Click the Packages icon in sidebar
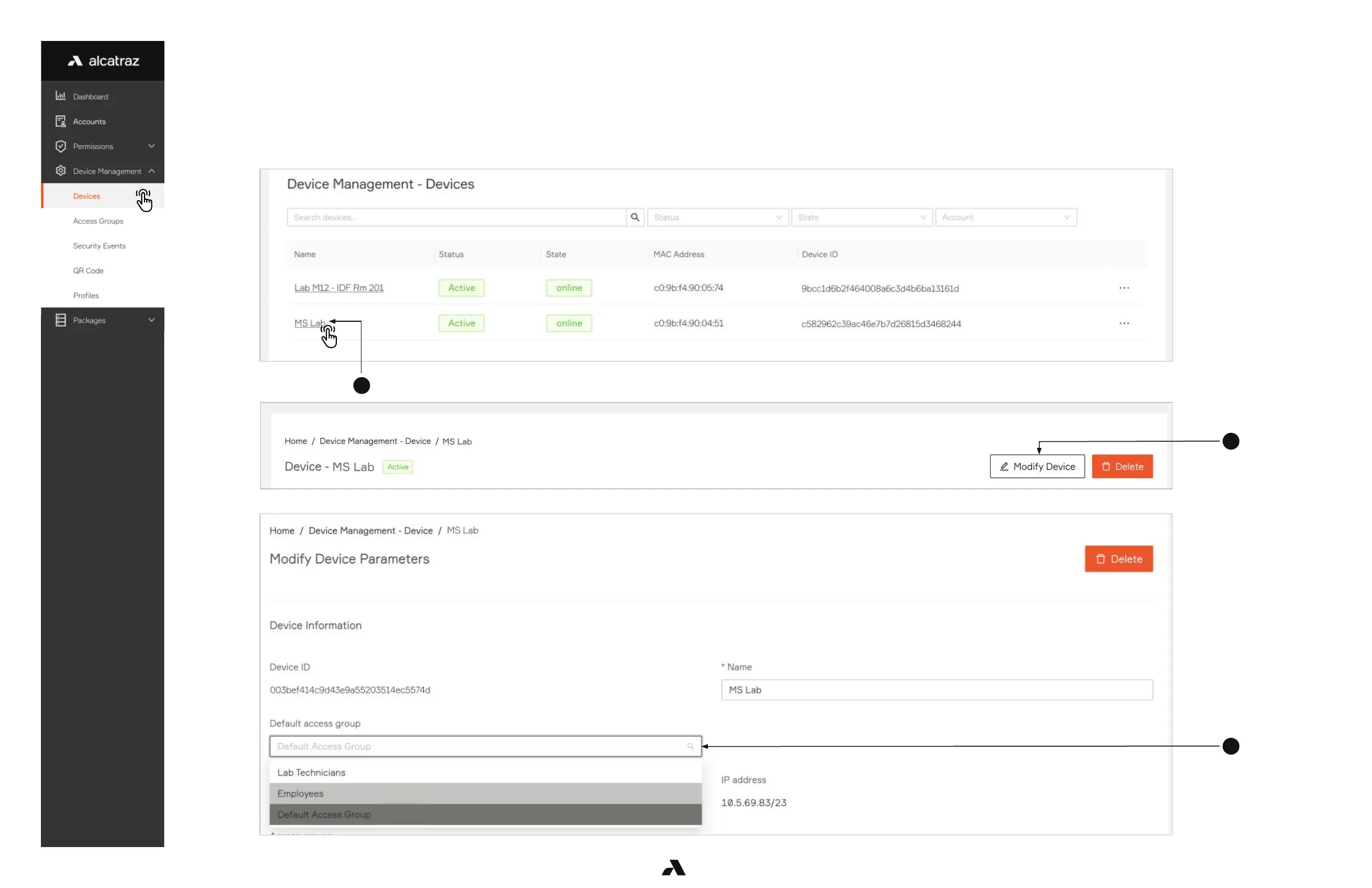This screenshot has width=1372, height=888. click(x=61, y=320)
